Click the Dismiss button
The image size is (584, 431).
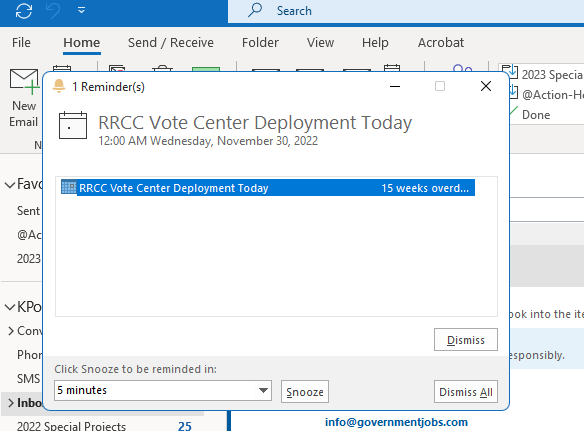(x=466, y=339)
